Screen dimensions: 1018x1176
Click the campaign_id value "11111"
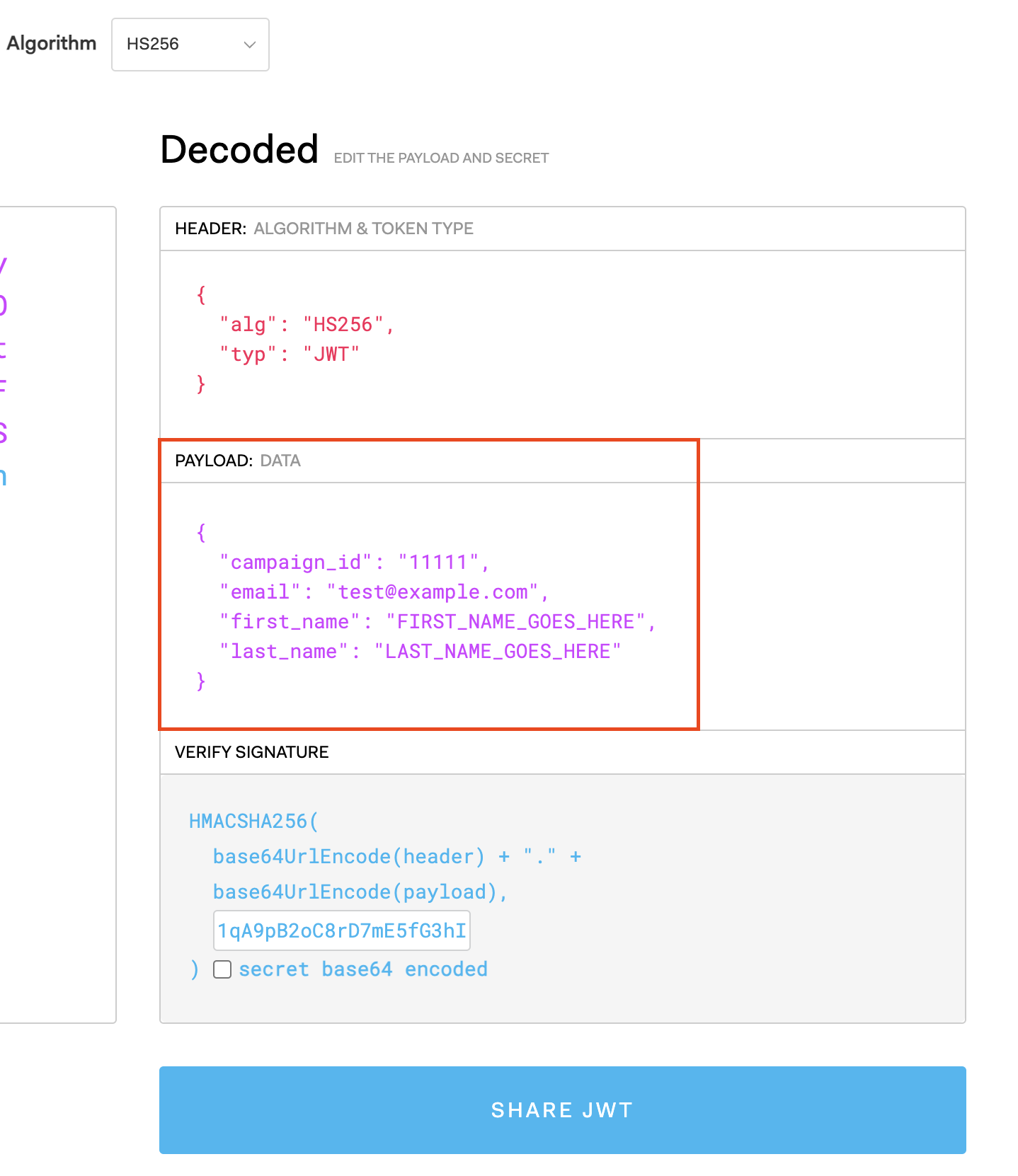click(438, 563)
